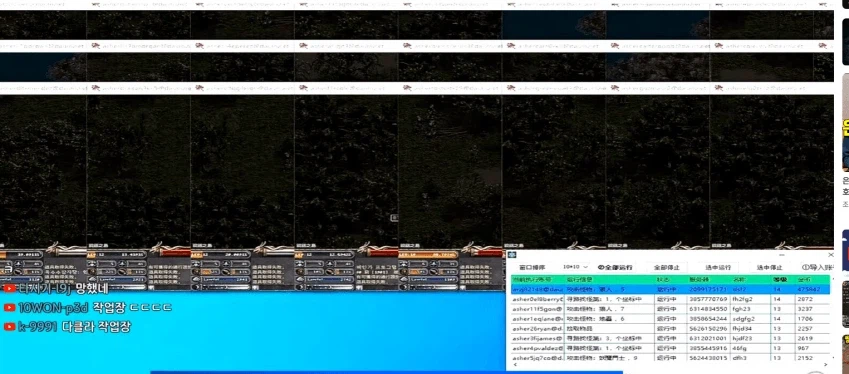Click the 6314834550 cell
The height and width of the screenshot is (374, 849).
(x=708, y=309)
